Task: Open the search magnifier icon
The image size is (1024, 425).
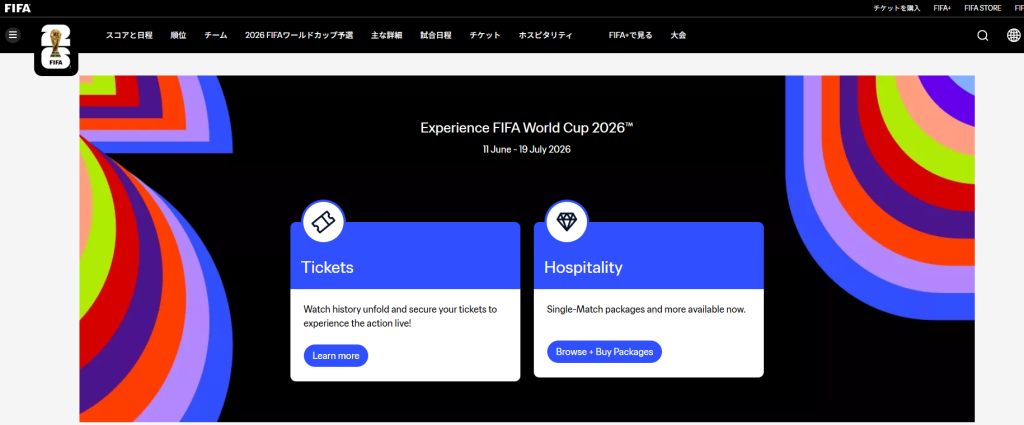Action: click(983, 36)
